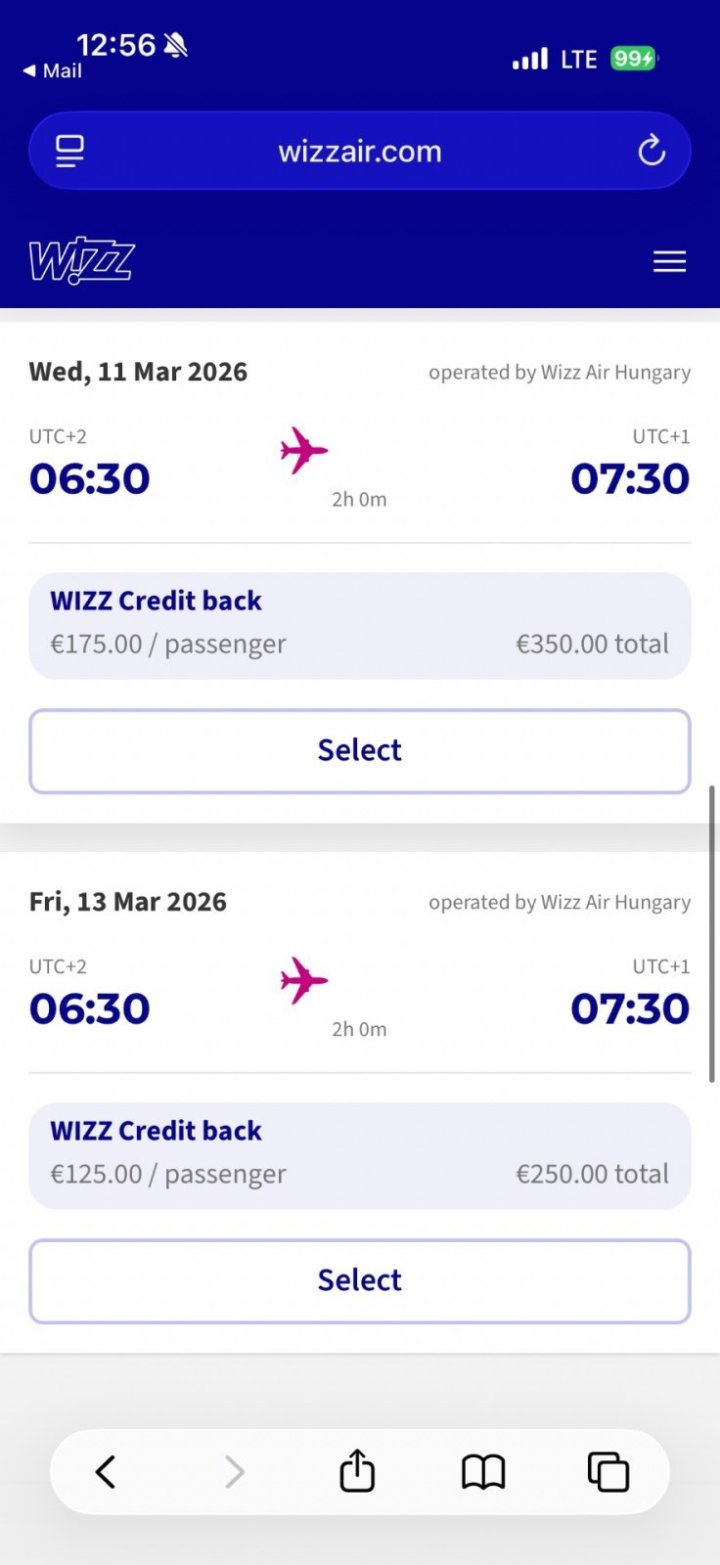
Task: Open the Wizz hamburger menu
Action: point(669,262)
